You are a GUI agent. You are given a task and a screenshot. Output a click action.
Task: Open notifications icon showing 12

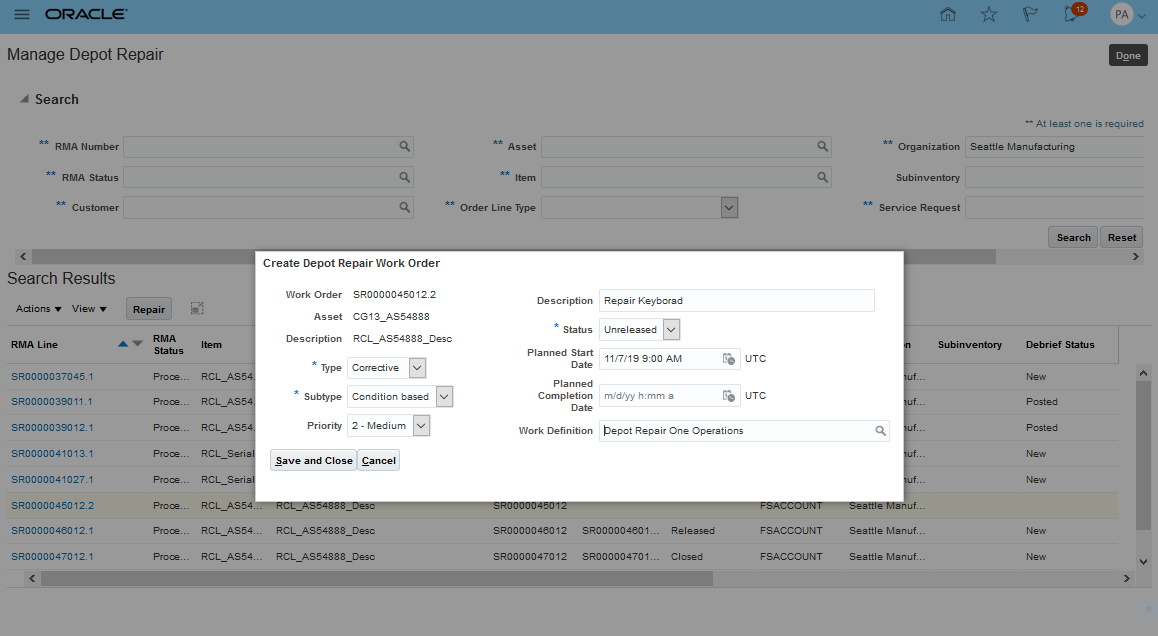pyautogui.click(x=1074, y=13)
